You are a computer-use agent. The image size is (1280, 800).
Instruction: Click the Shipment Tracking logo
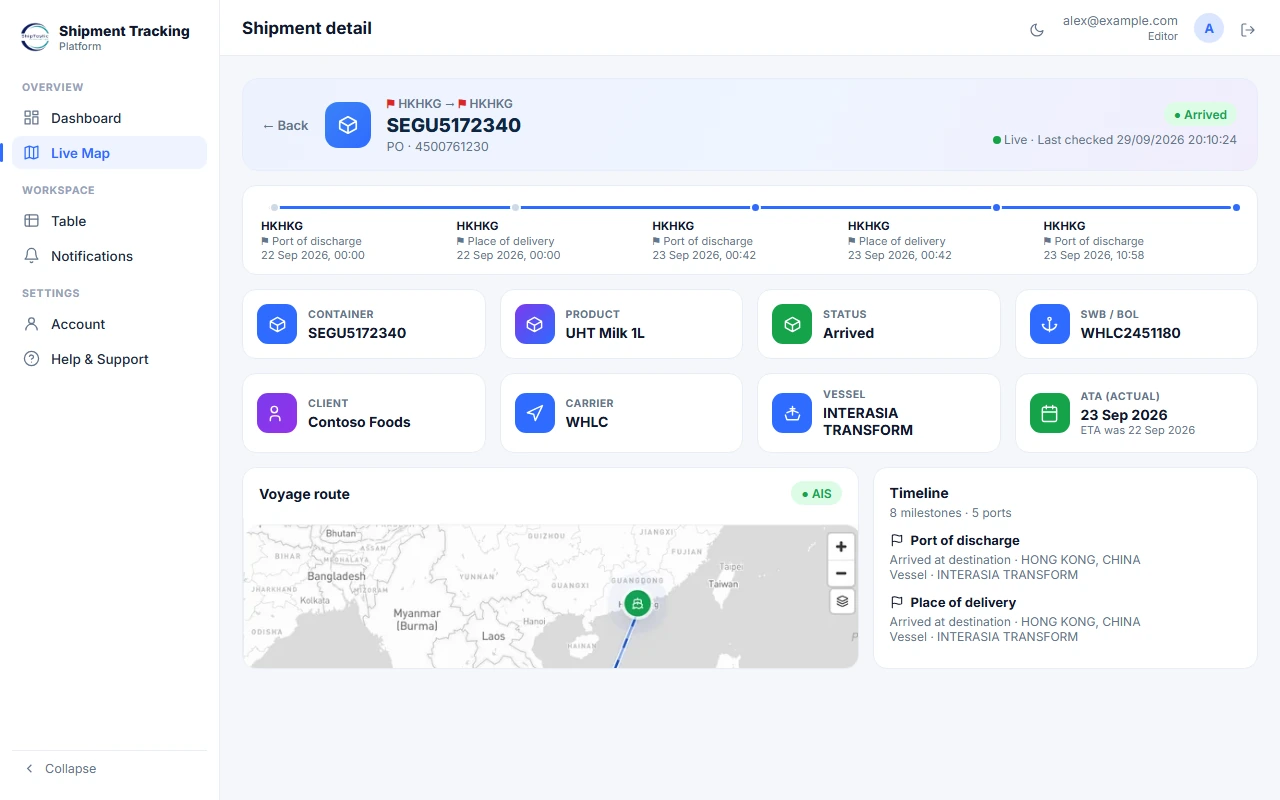(35, 37)
